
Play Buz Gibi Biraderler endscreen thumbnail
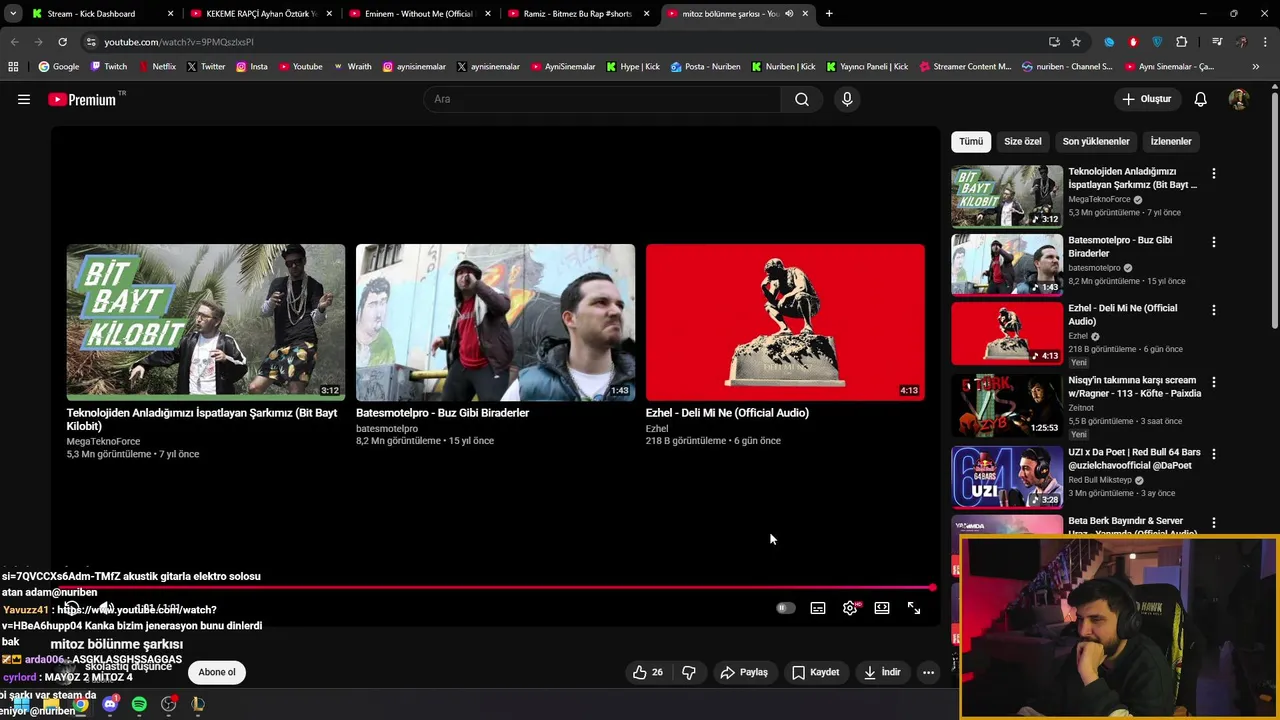point(495,322)
